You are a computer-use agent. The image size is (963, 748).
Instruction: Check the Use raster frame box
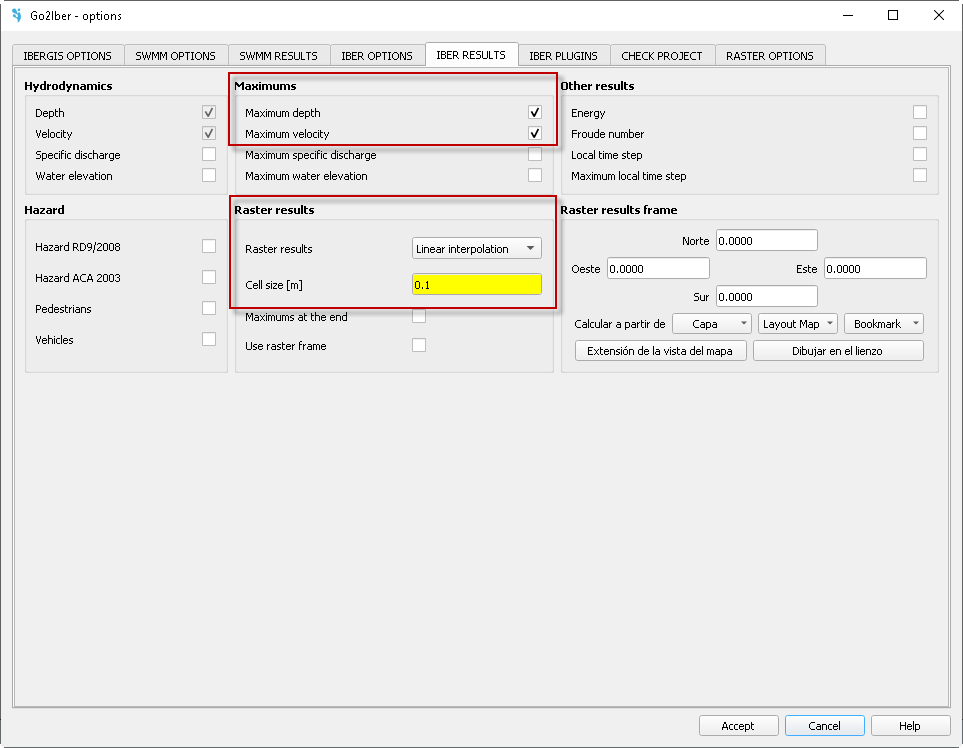[x=419, y=346]
